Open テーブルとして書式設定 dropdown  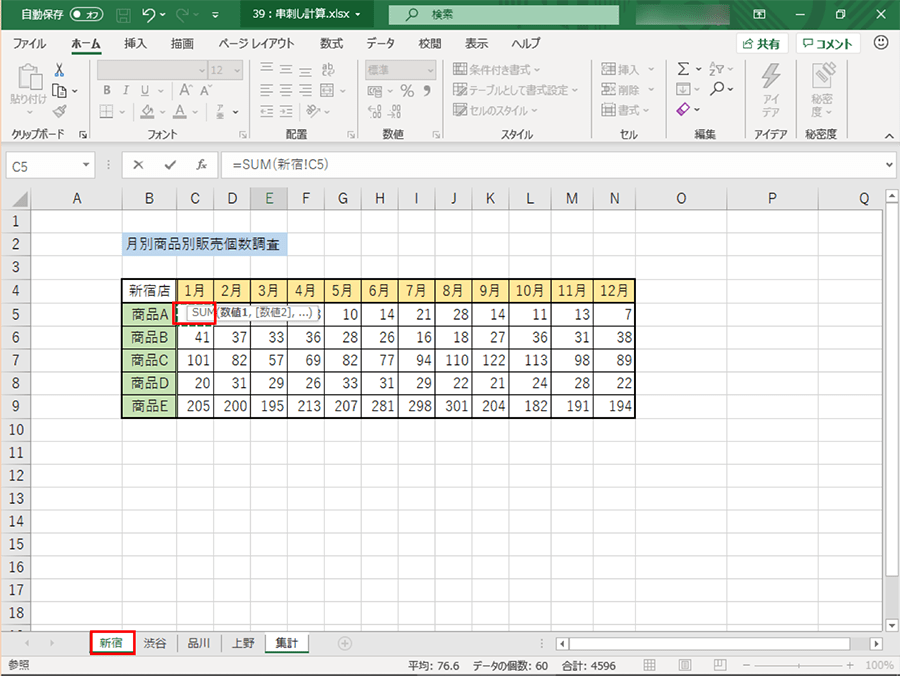coord(515,90)
